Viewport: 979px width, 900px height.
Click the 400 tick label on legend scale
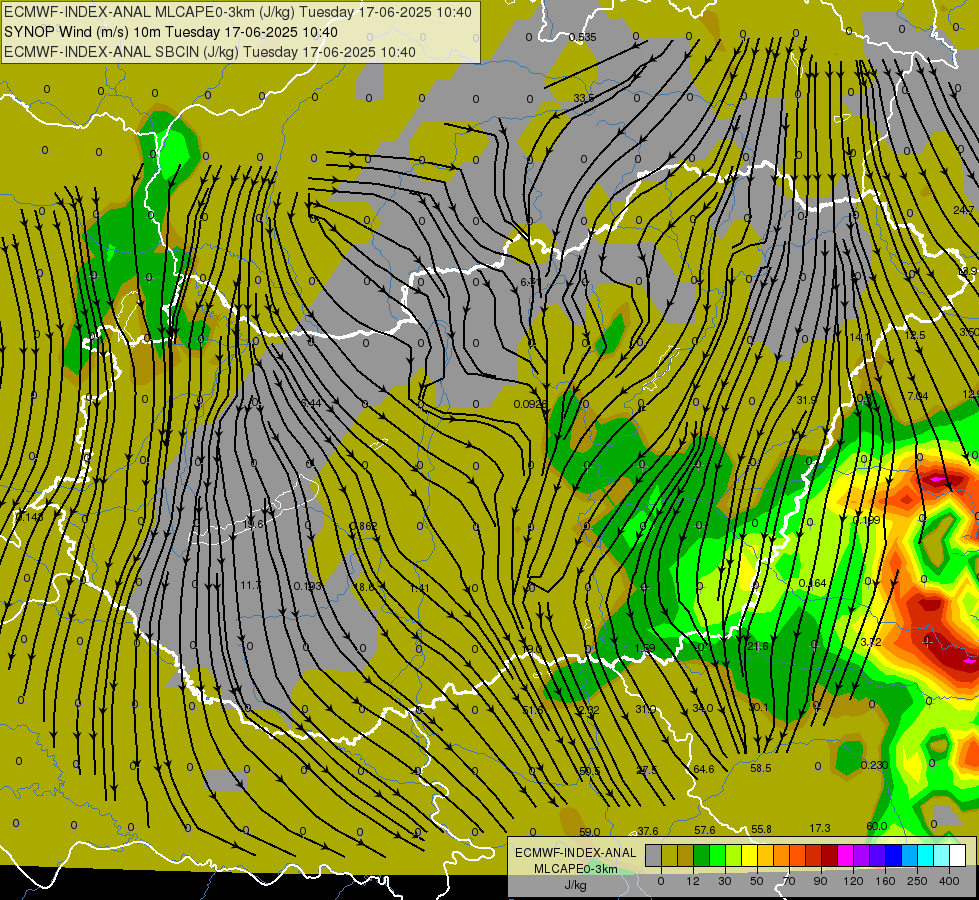click(949, 881)
